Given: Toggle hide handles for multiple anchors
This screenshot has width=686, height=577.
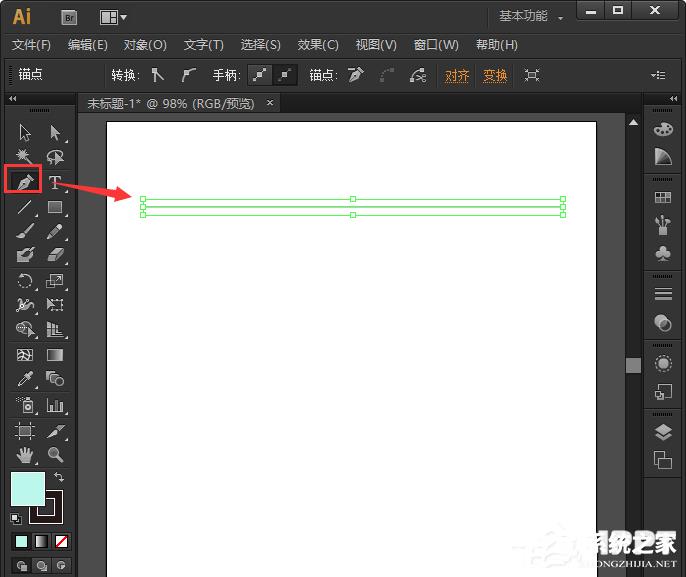Looking at the screenshot, I should click(285, 75).
